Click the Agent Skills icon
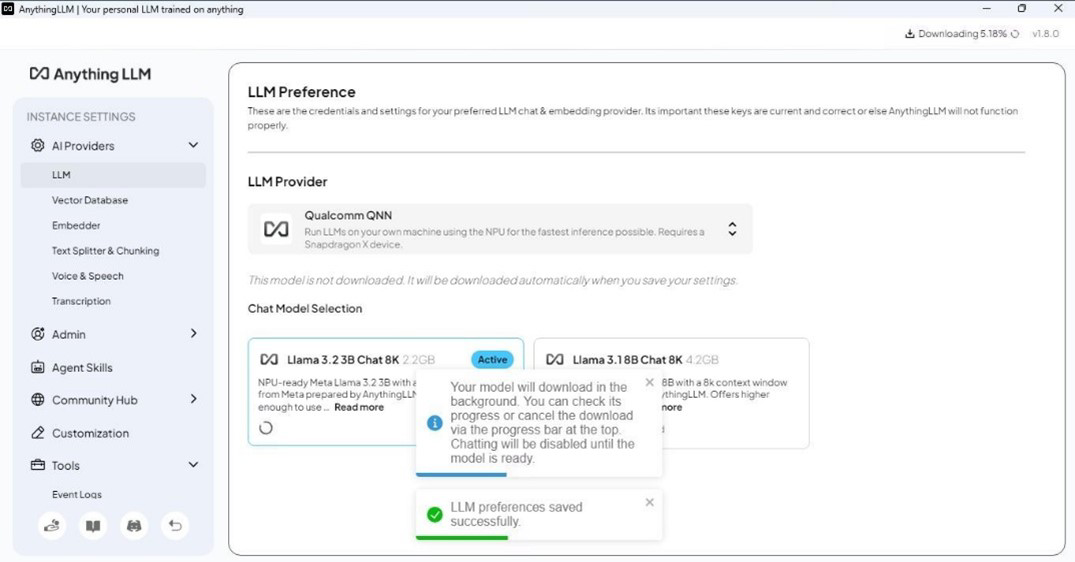This screenshot has width=1075, height=562. click(38, 367)
